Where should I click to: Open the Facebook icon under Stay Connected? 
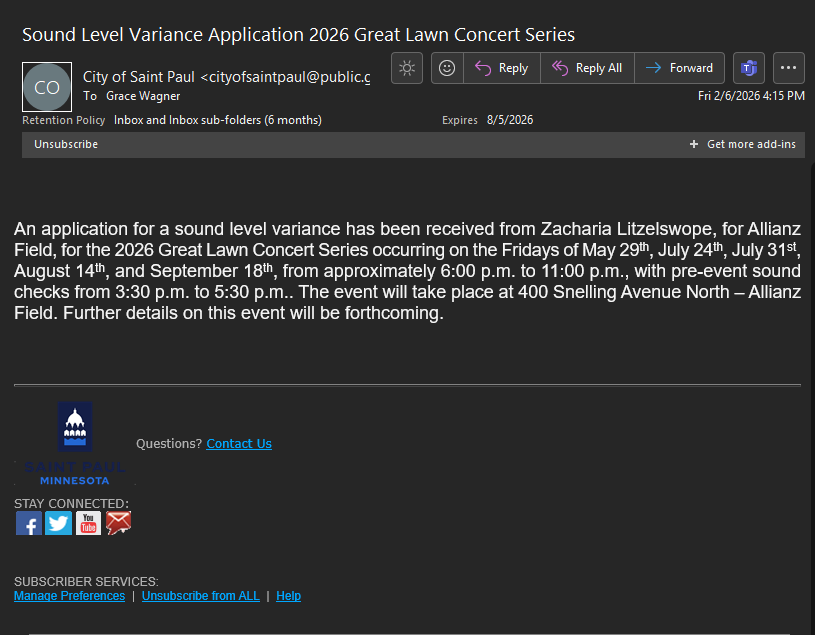pos(29,523)
